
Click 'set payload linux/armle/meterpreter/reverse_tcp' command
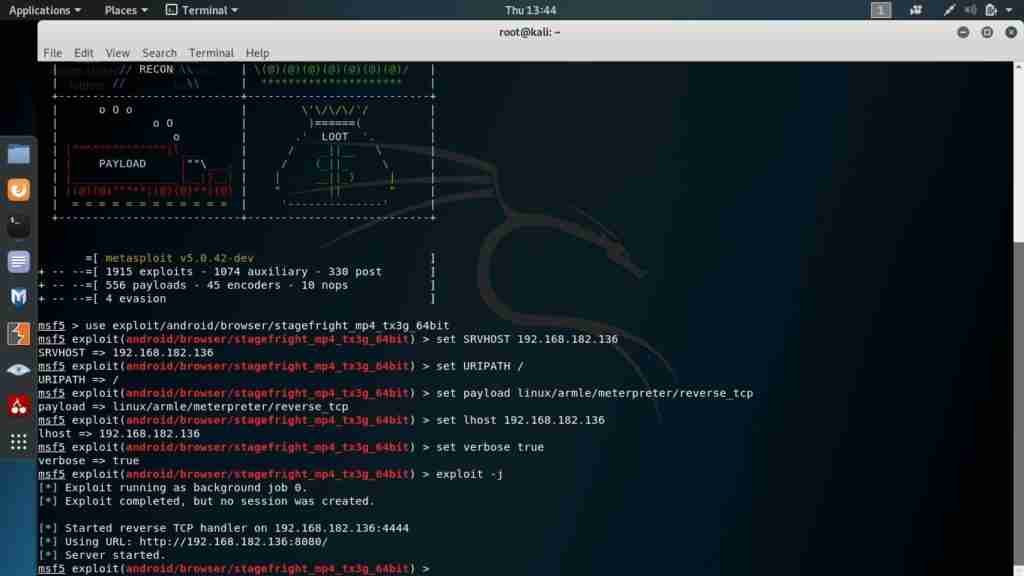point(595,393)
